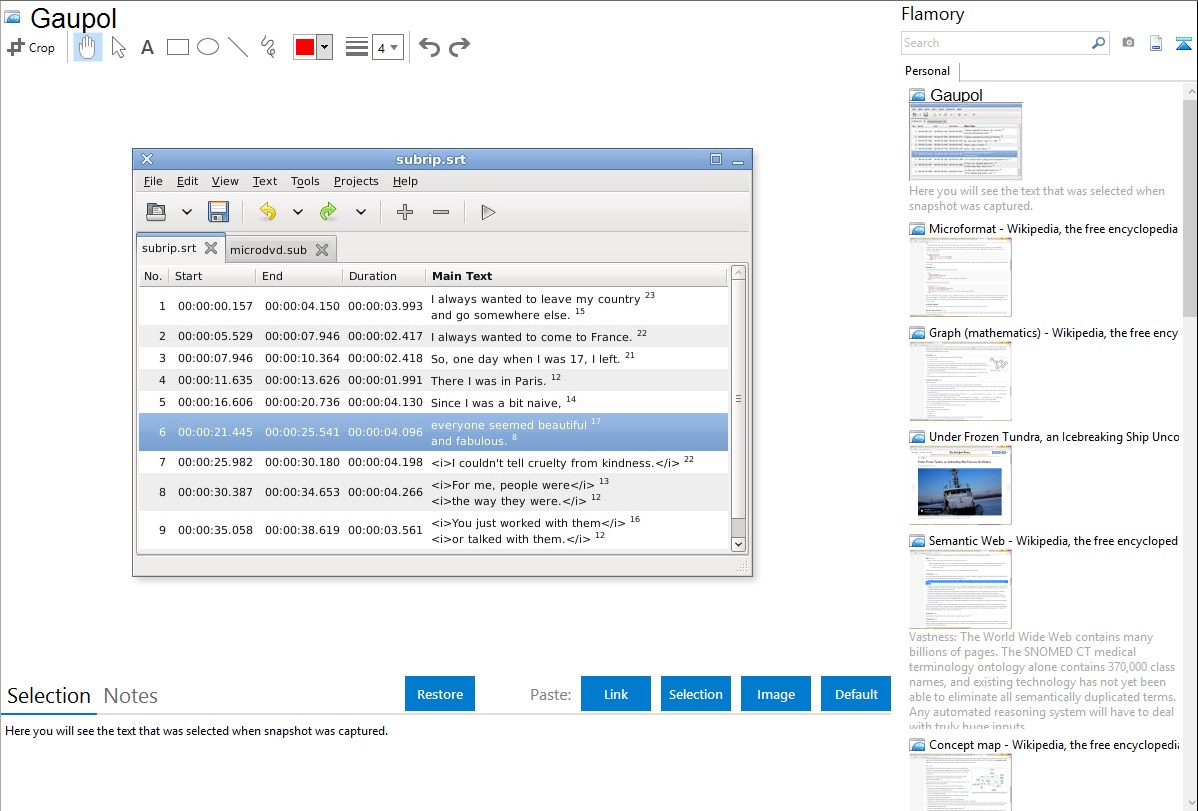Click the Gaupol open file icon

(x=156, y=212)
